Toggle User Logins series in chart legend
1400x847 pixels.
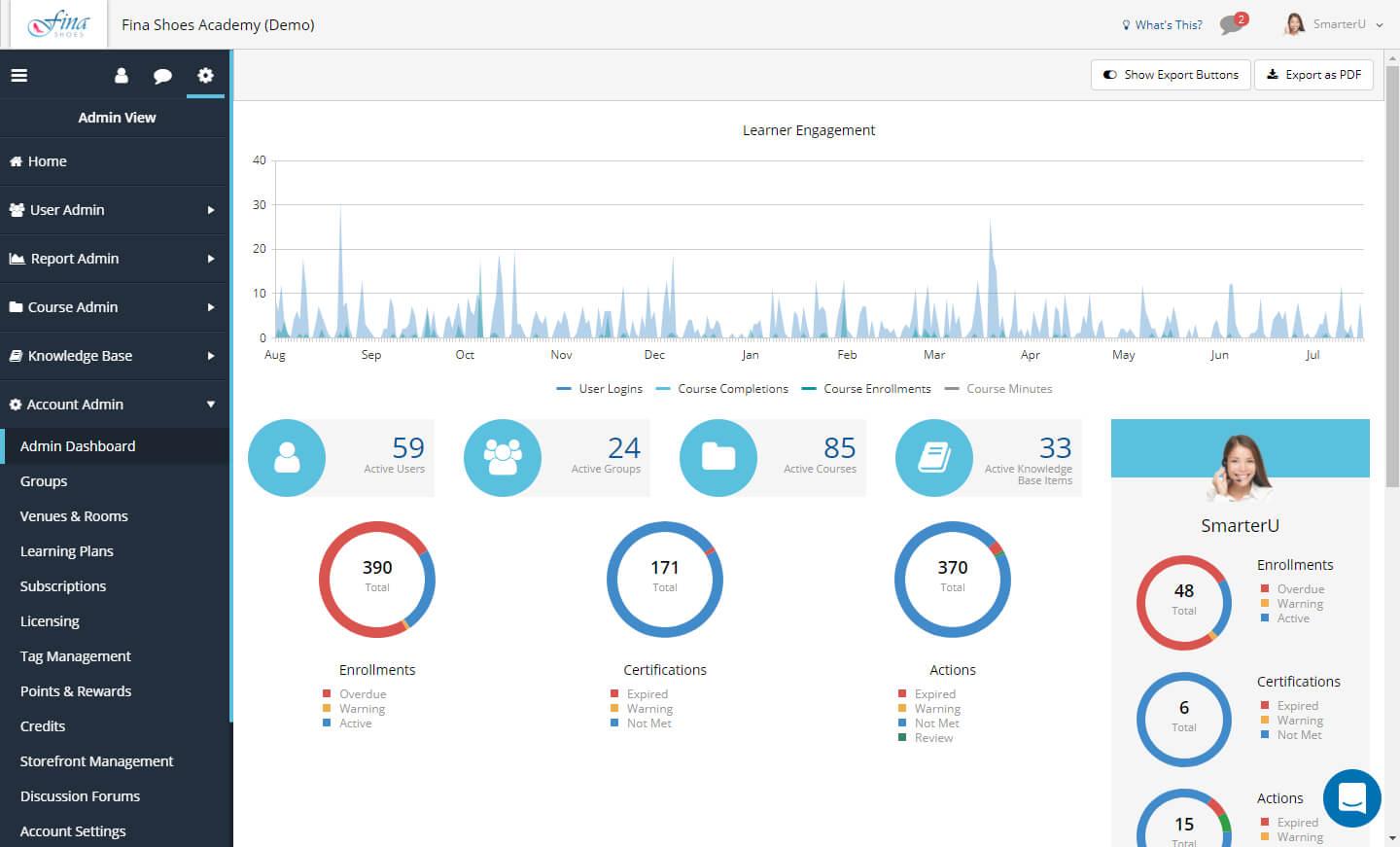(x=600, y=389)
